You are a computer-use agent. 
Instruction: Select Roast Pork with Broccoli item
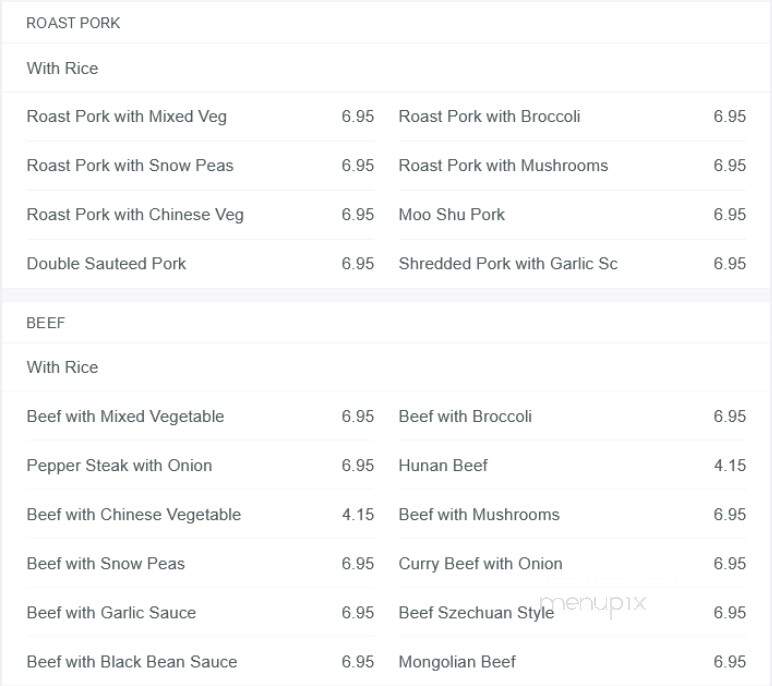click(x=572, y=116)
